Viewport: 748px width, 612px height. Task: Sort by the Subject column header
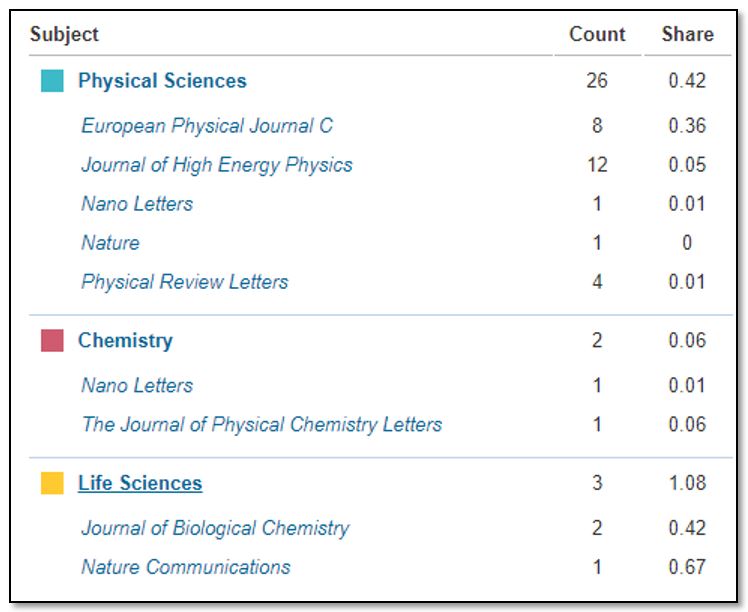pyautogui.click(x=64, y=34)
